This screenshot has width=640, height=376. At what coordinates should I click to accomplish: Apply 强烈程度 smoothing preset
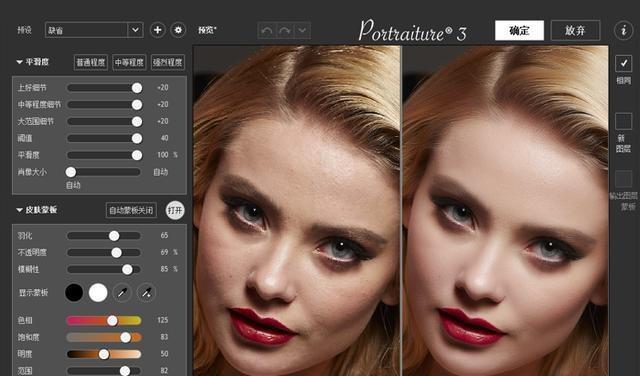pos(167,62)
